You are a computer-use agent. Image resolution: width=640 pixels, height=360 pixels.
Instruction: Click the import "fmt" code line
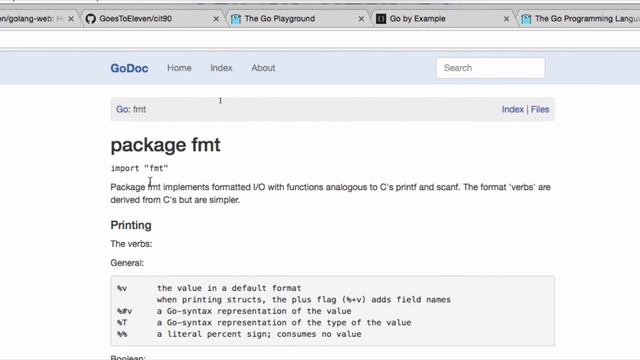pos(139,168)
